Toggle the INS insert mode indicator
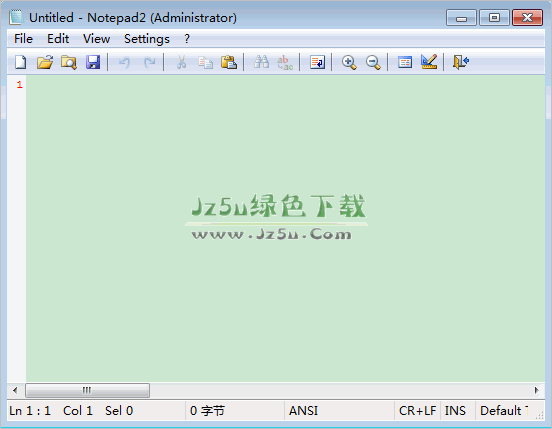The width and height of the screenshot is (552, 429). [458, 411]
